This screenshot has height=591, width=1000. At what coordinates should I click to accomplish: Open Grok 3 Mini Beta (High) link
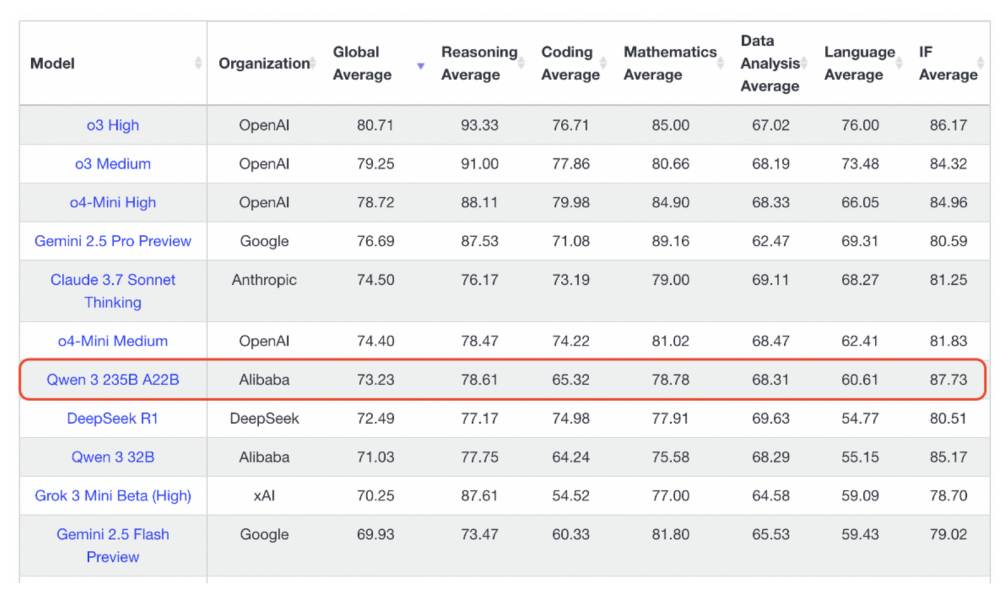pyautogui.click(x=113, y=495)
